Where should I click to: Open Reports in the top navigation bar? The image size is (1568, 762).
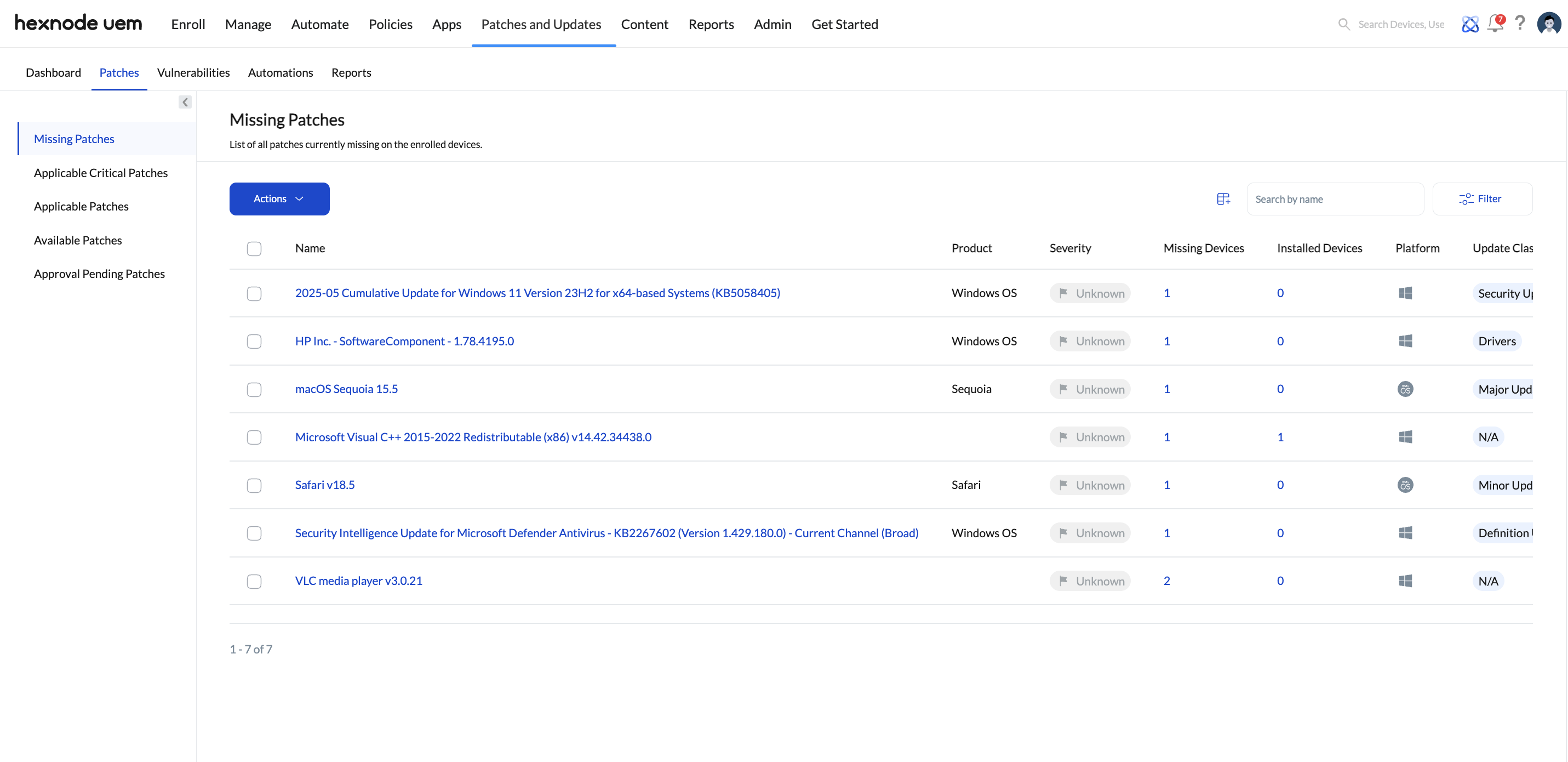[x=711, y=24]
